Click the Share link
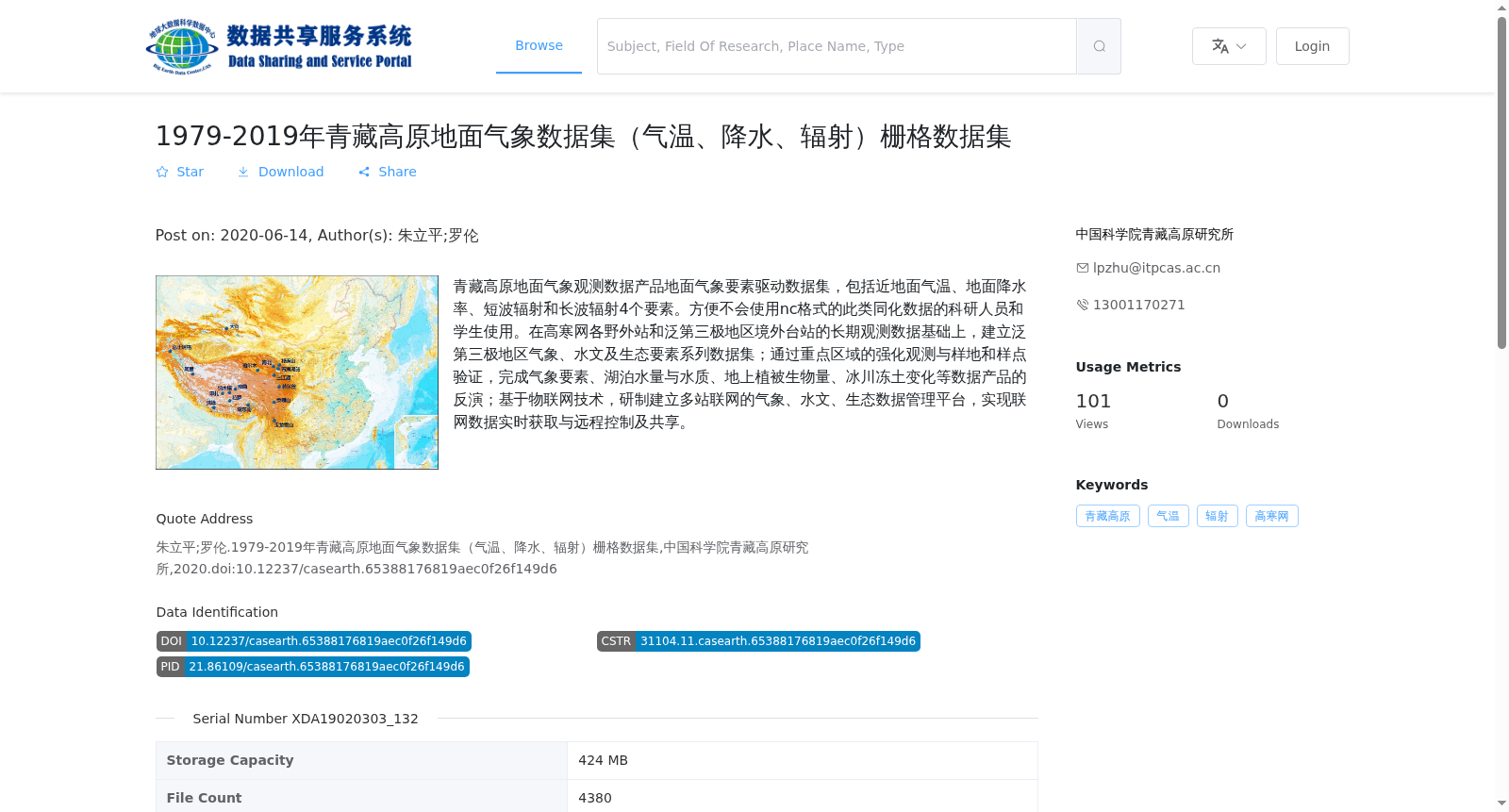The width and height of the screenshot is (1509, 812). pos(387,172)
